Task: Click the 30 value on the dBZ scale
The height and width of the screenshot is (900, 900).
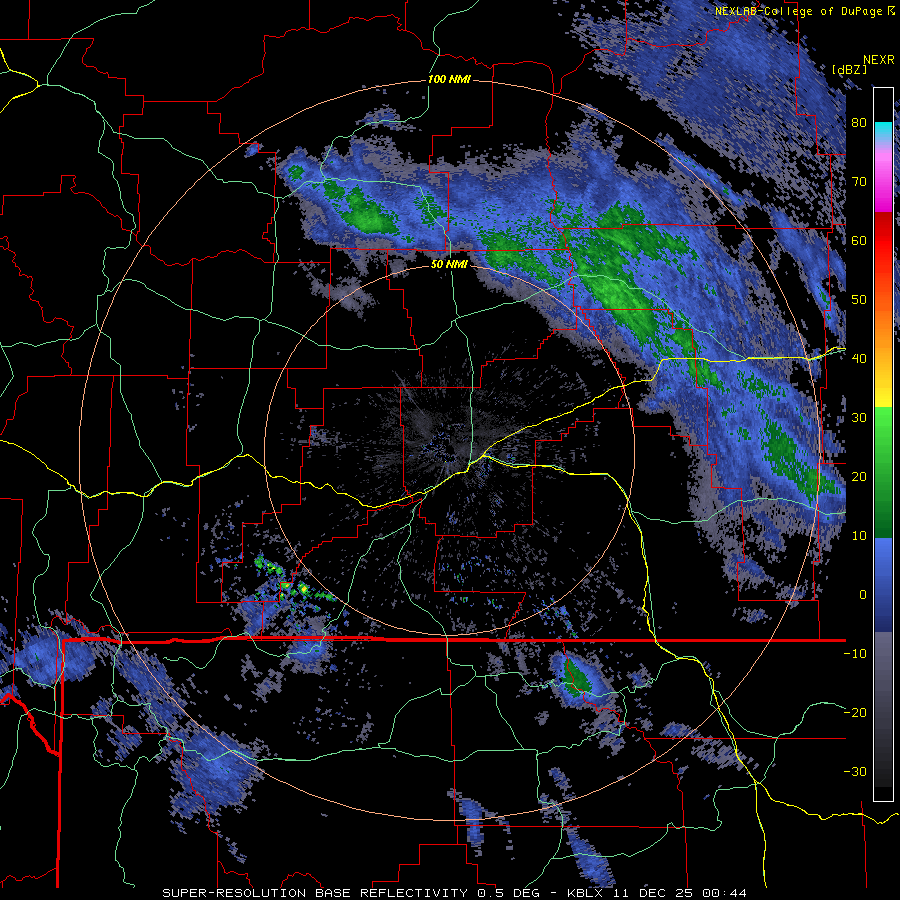Action: (x=859, y=418)
